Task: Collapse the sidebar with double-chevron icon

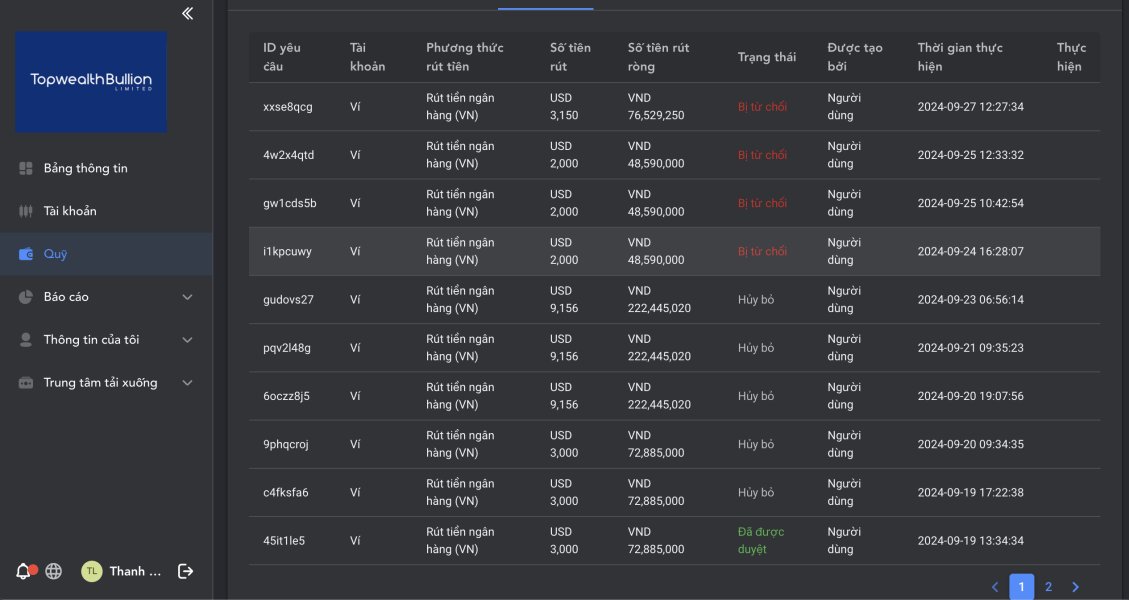Action: [188, 13]
